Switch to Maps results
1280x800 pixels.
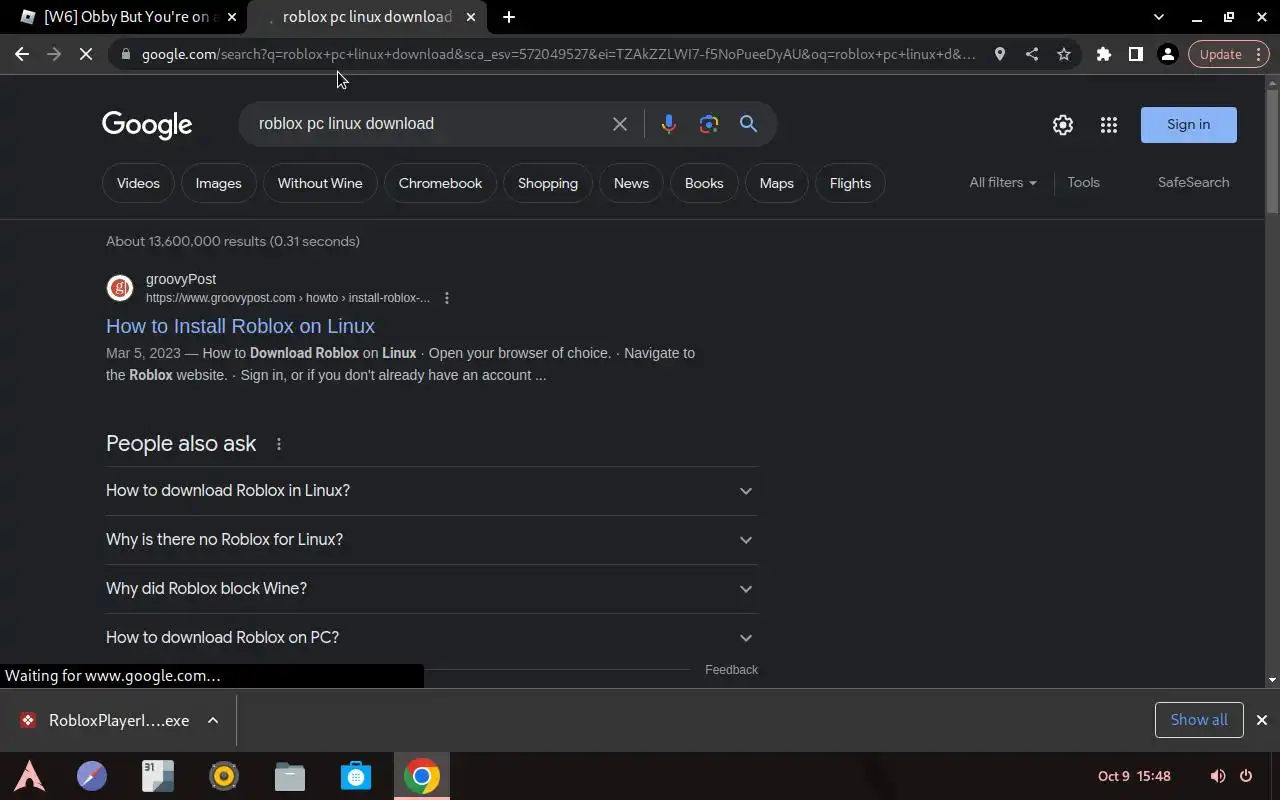(x=776, y=183)
